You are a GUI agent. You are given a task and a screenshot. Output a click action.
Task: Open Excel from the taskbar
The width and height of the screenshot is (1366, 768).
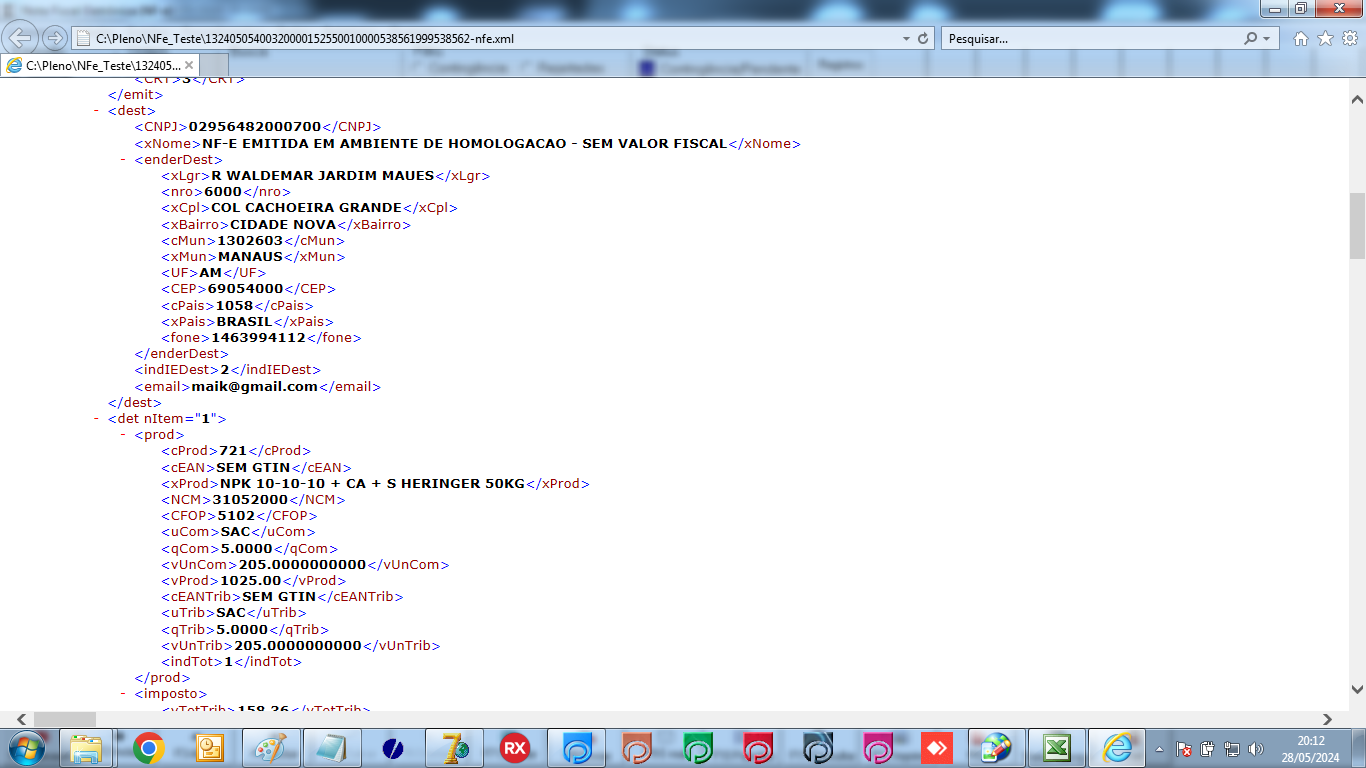click(1057, 747)
